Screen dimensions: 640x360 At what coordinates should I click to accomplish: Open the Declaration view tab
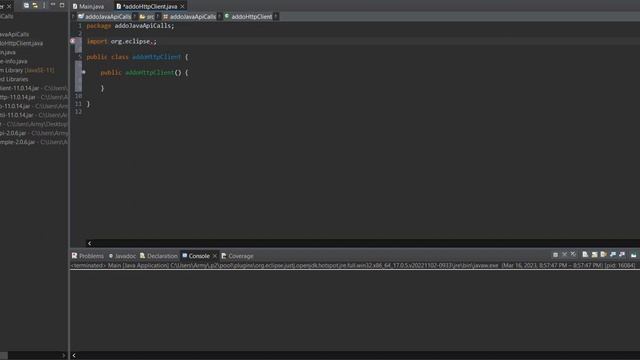[159, 256]
